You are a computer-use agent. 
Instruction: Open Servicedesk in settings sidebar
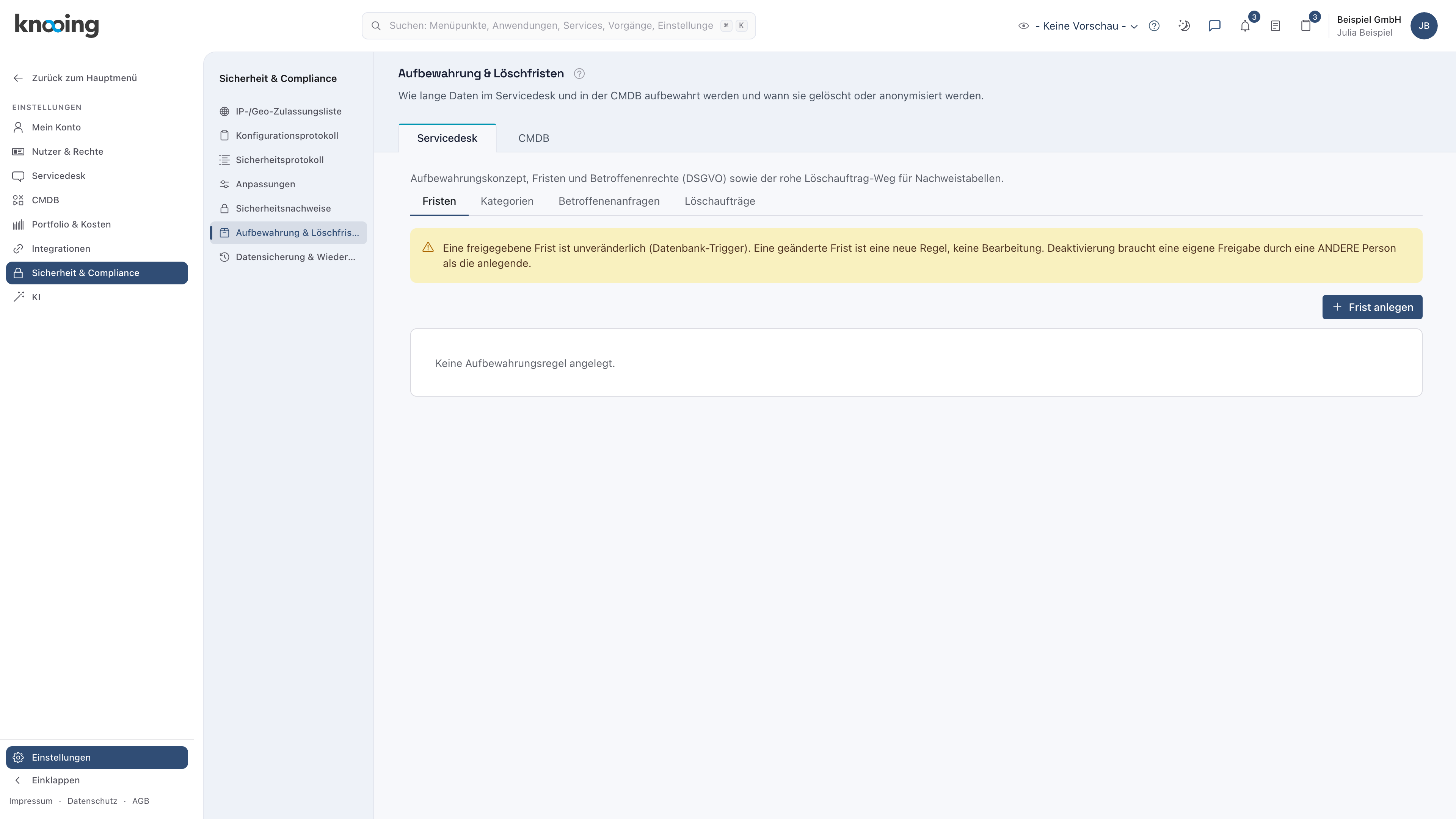coord(97,176)
